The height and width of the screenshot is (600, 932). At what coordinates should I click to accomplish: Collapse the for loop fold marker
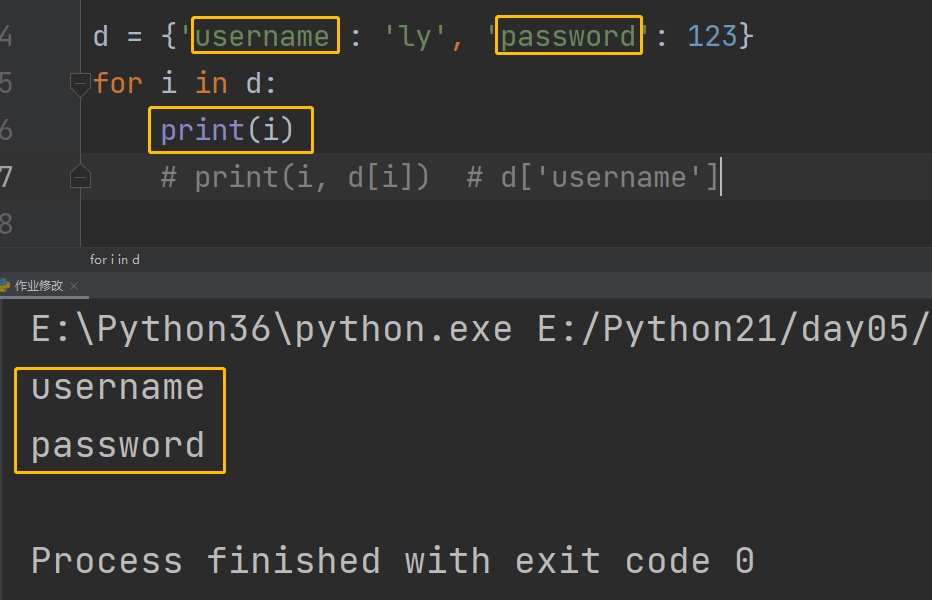coord(80,84)
